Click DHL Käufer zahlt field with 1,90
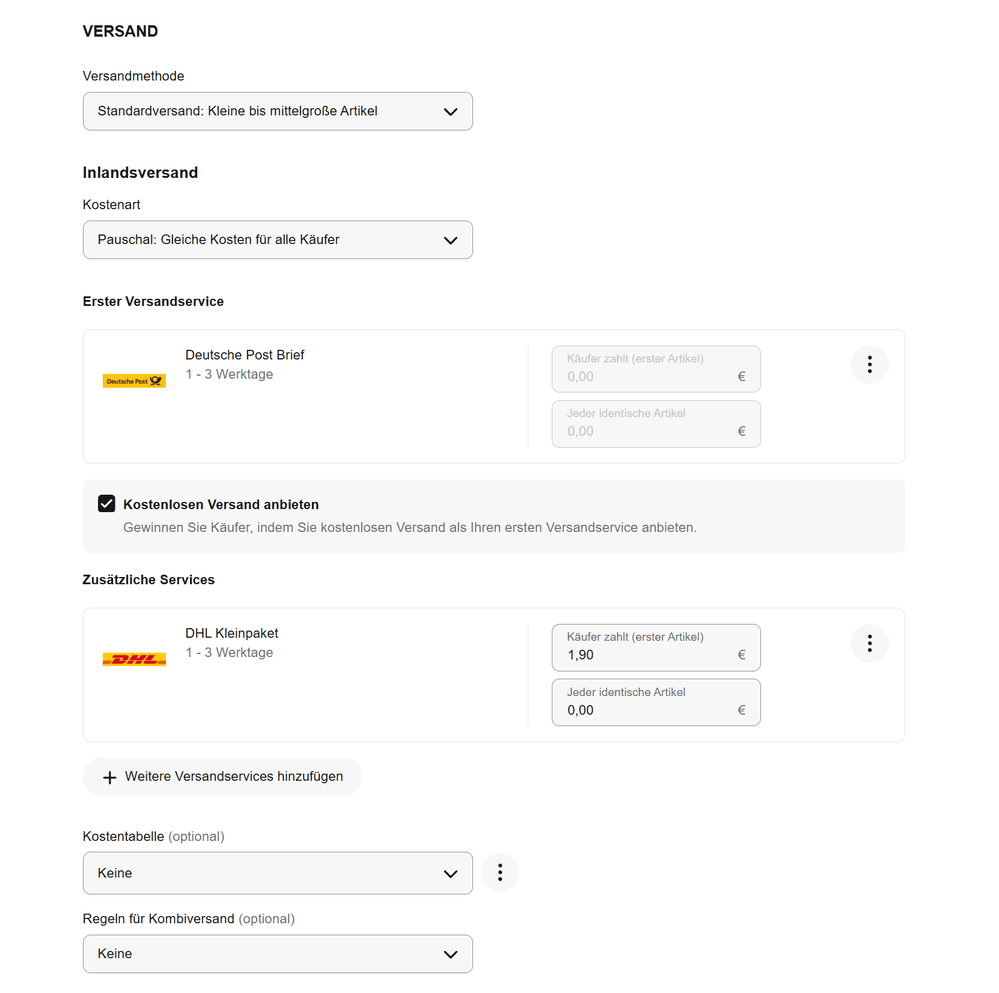The image size is (999, 993). pyautogui.click(x=656, y=648)
